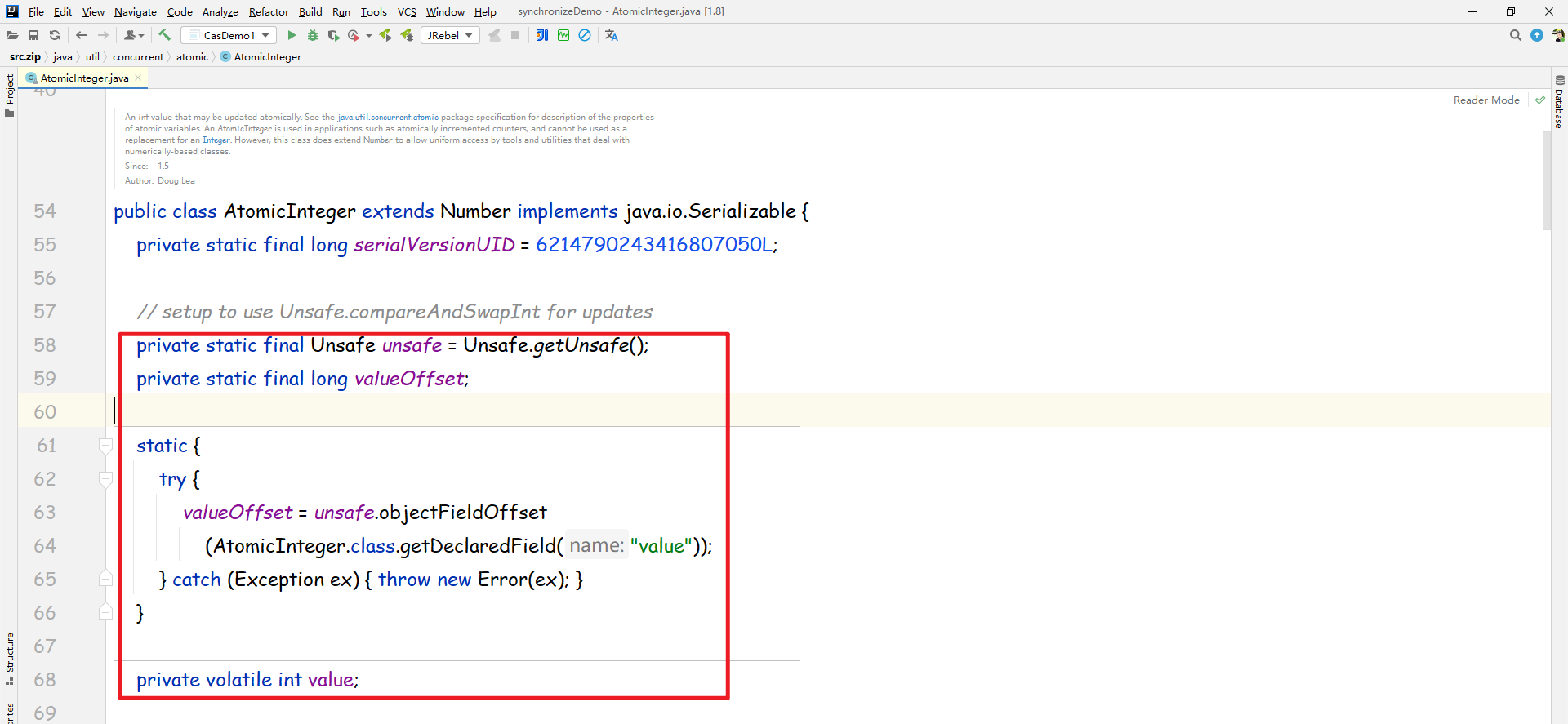Run with coverage shield icon
The width and height of the screenshot is (1568, 724).
[x=333, y=35]
